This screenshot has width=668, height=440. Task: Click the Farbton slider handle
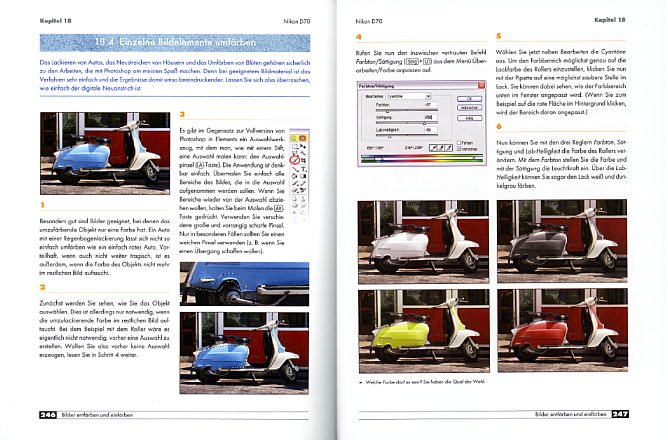(388, 112)
